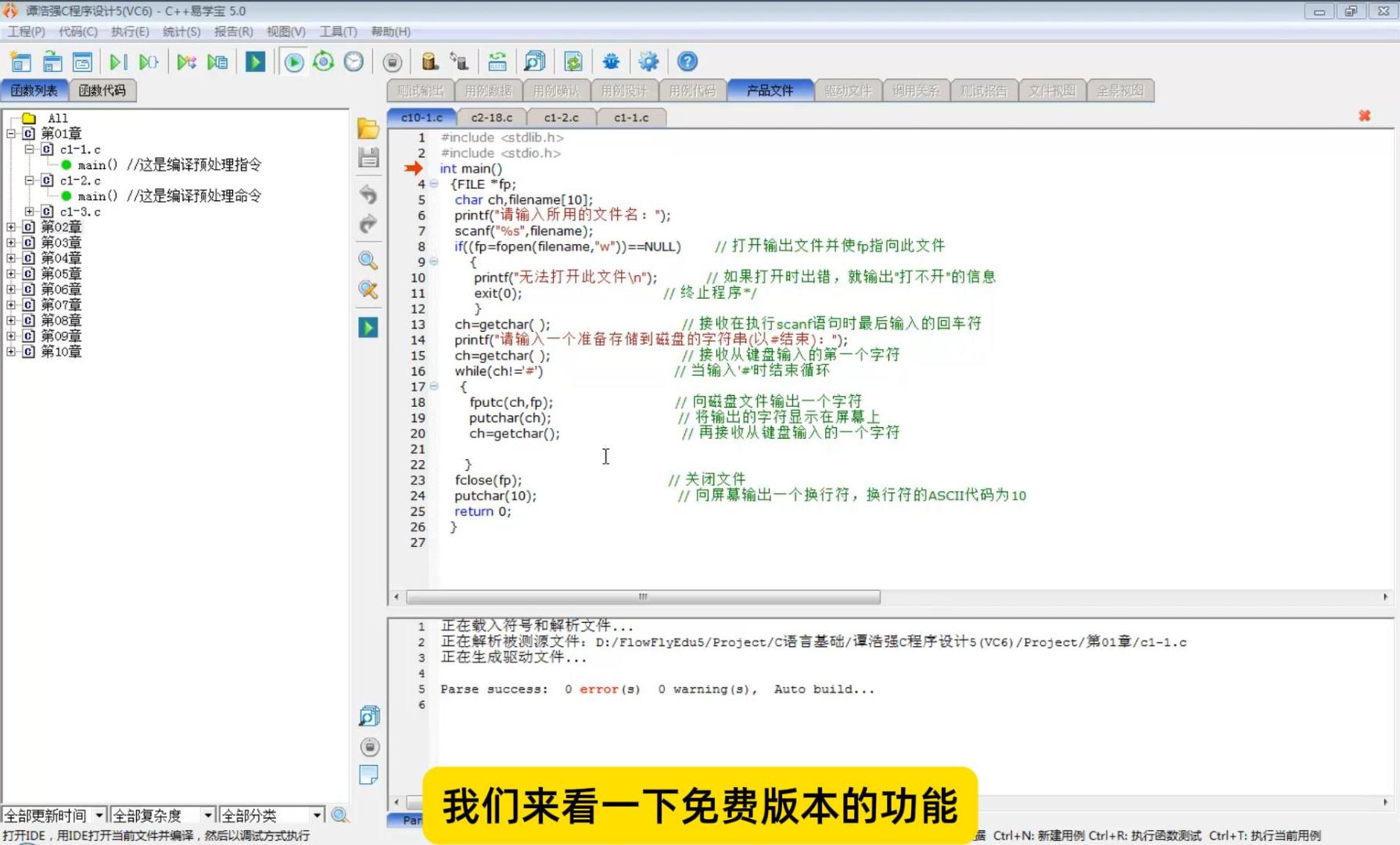Screen dimensions: 1400x845
Task: Switch to the 函数列表 tab
Action: point(34,91)
